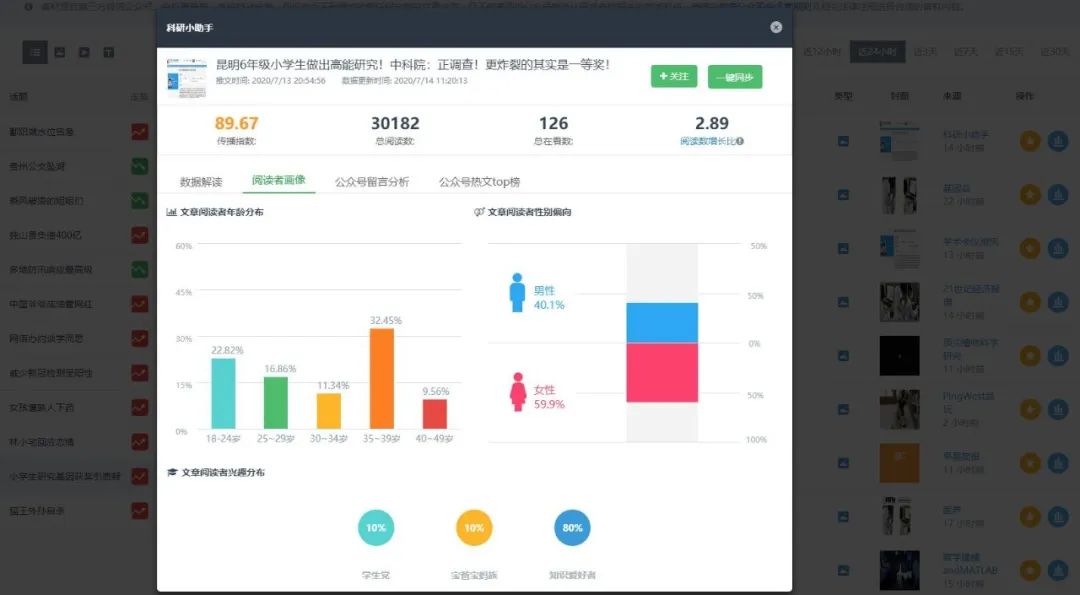Viewport: 1080px width, 595px height.
Task: Open the 小学生研究基因获奖引质疑 topic
Action: tap(65, 476)
